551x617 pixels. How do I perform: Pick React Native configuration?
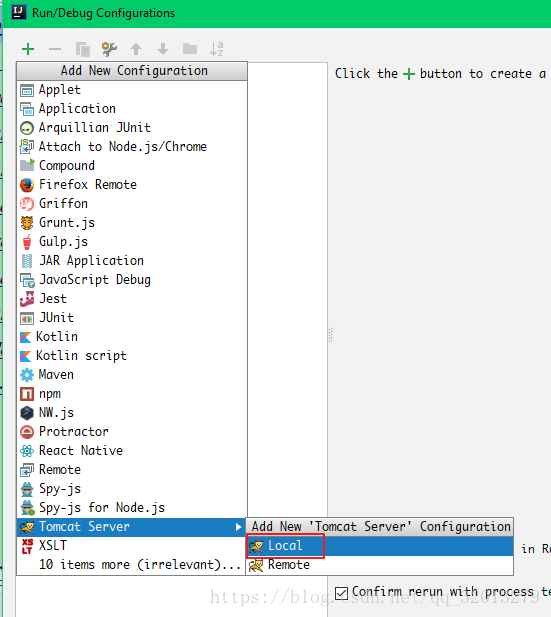[132, 451]
